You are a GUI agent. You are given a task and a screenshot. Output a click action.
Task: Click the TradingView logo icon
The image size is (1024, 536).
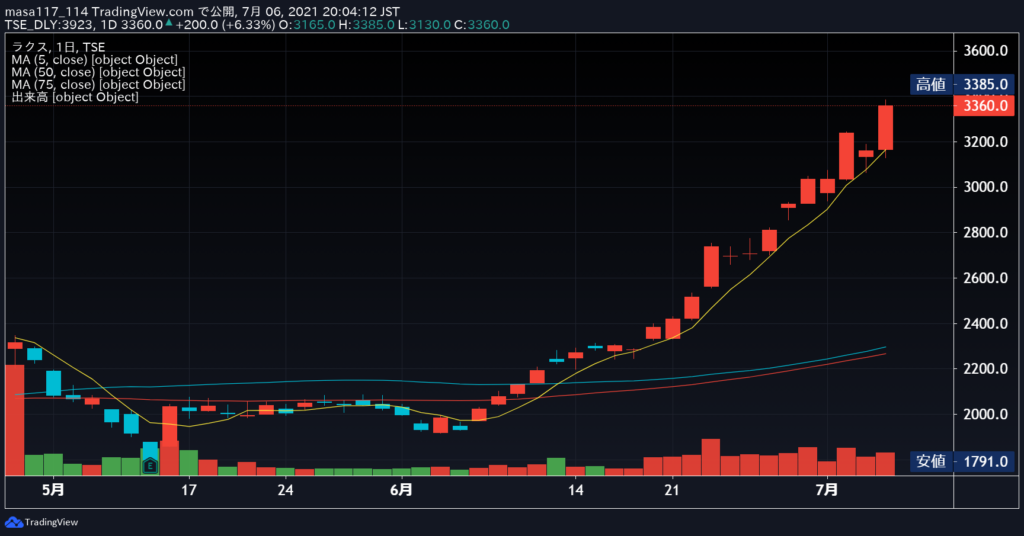13,522
